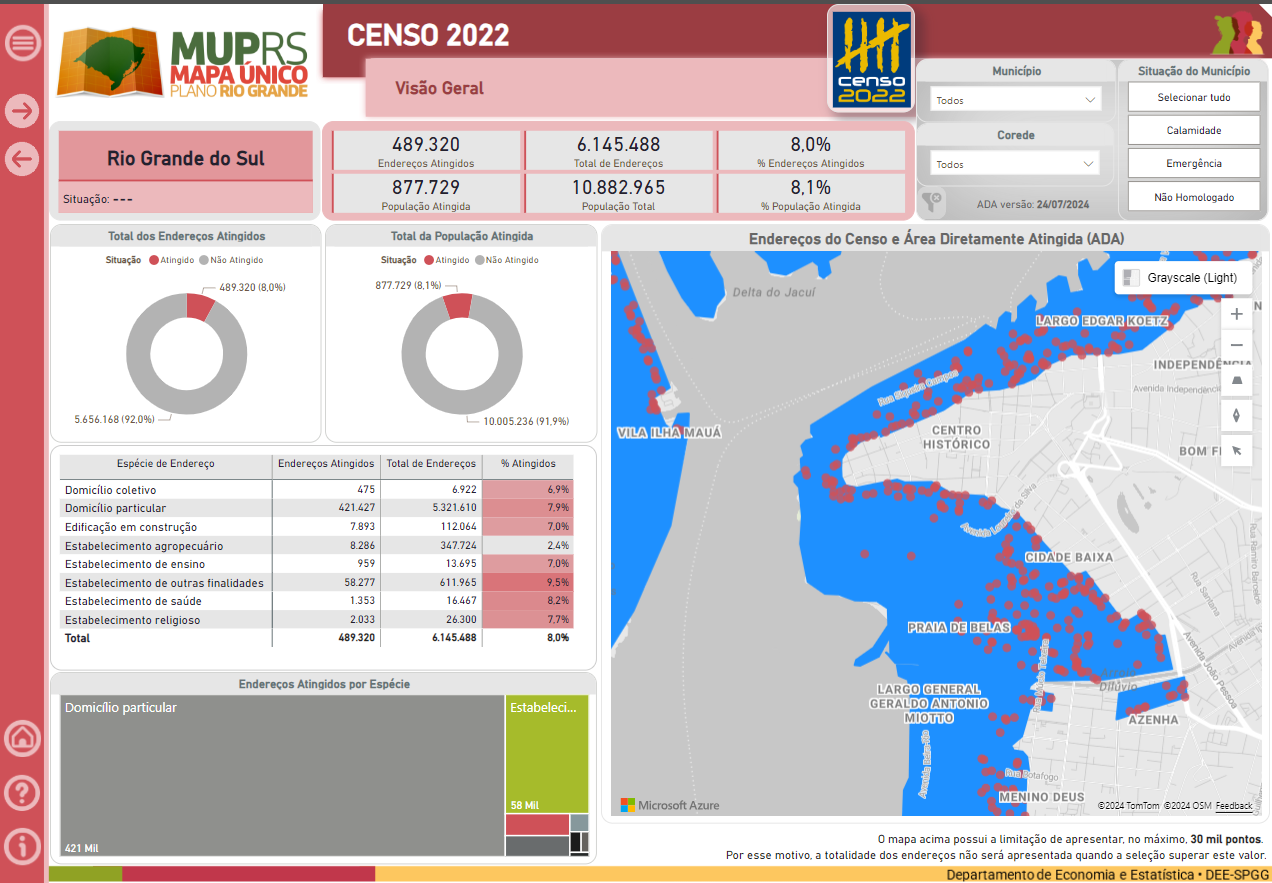Open the Grayscale (Light) map style picker

coord(1183,278)
